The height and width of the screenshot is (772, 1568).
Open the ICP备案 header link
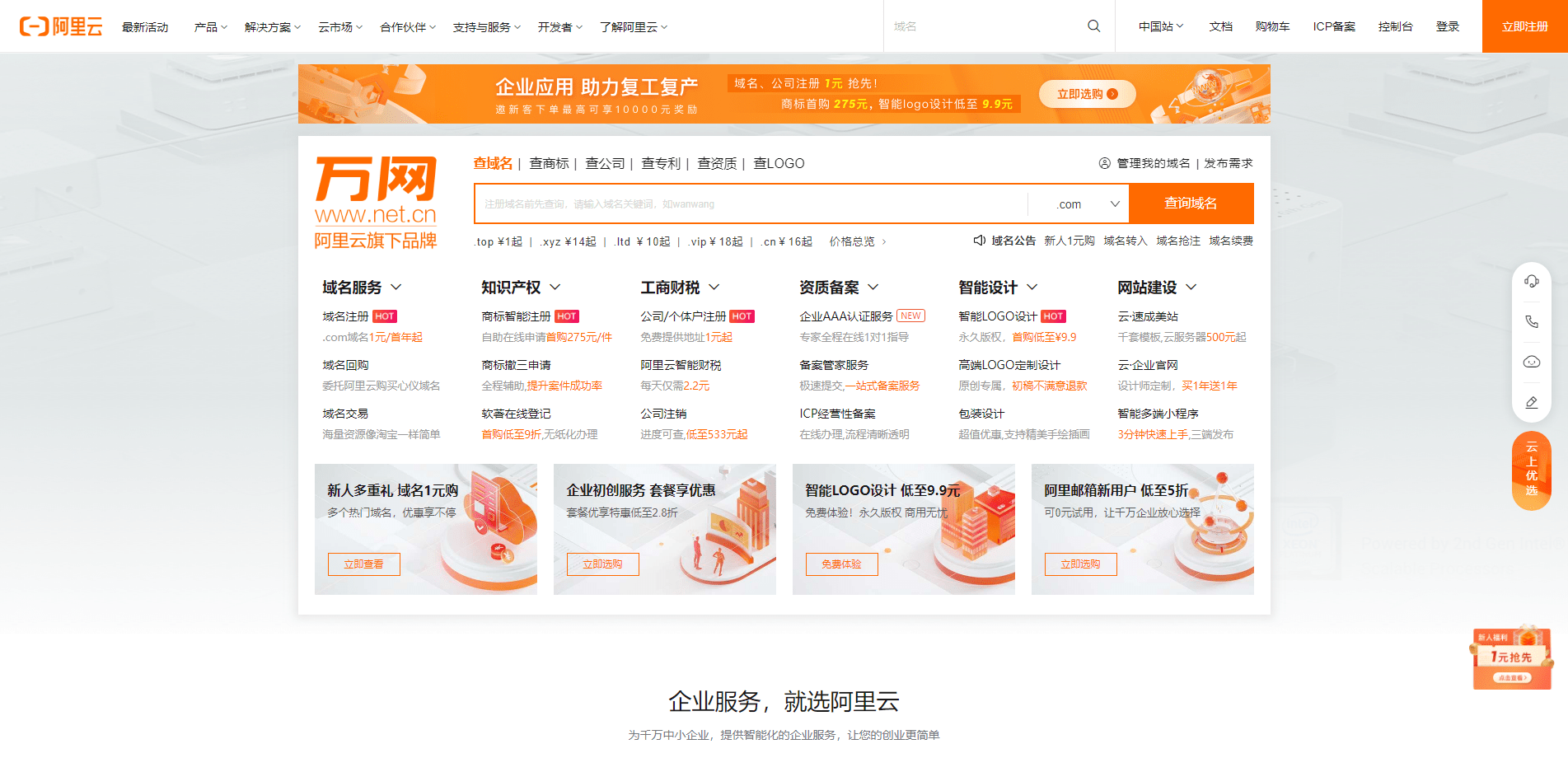[x=1334, y=26]
